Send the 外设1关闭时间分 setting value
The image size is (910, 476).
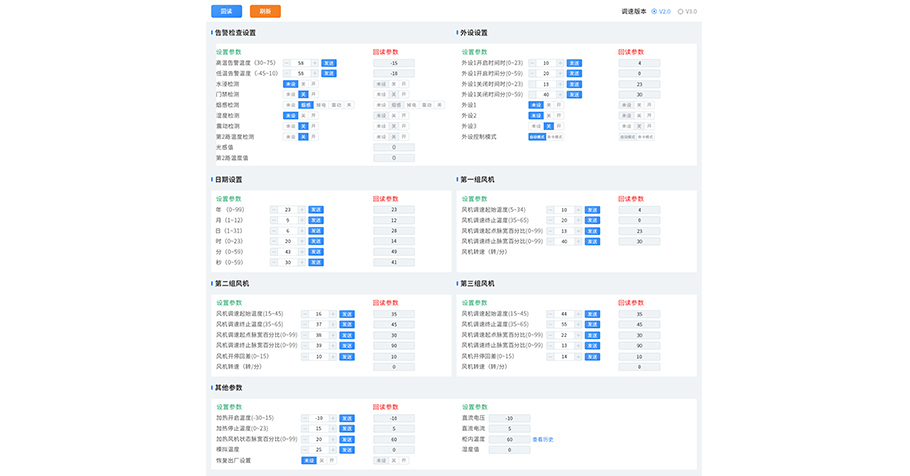coord(574,94)
